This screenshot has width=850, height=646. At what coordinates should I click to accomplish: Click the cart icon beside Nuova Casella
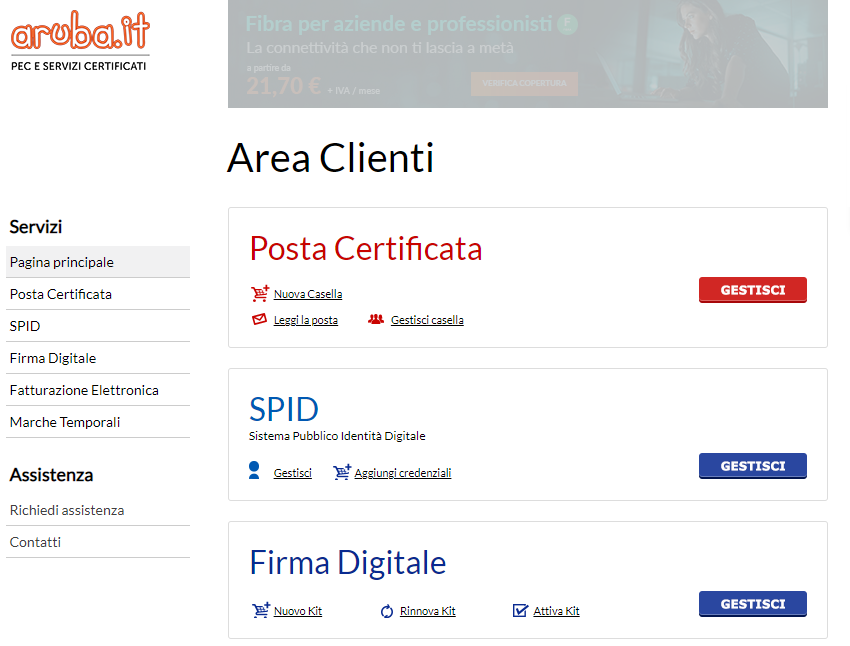coord(260,293)
